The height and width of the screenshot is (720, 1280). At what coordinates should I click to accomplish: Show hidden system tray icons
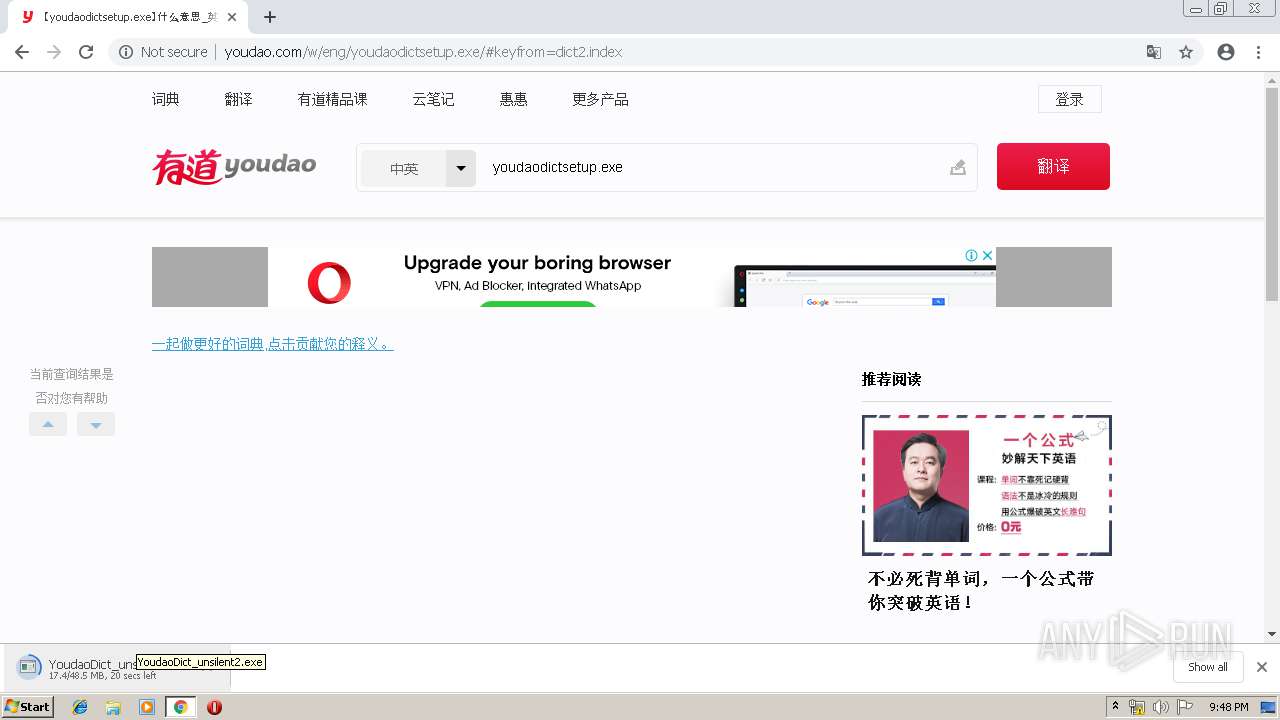1115,707
